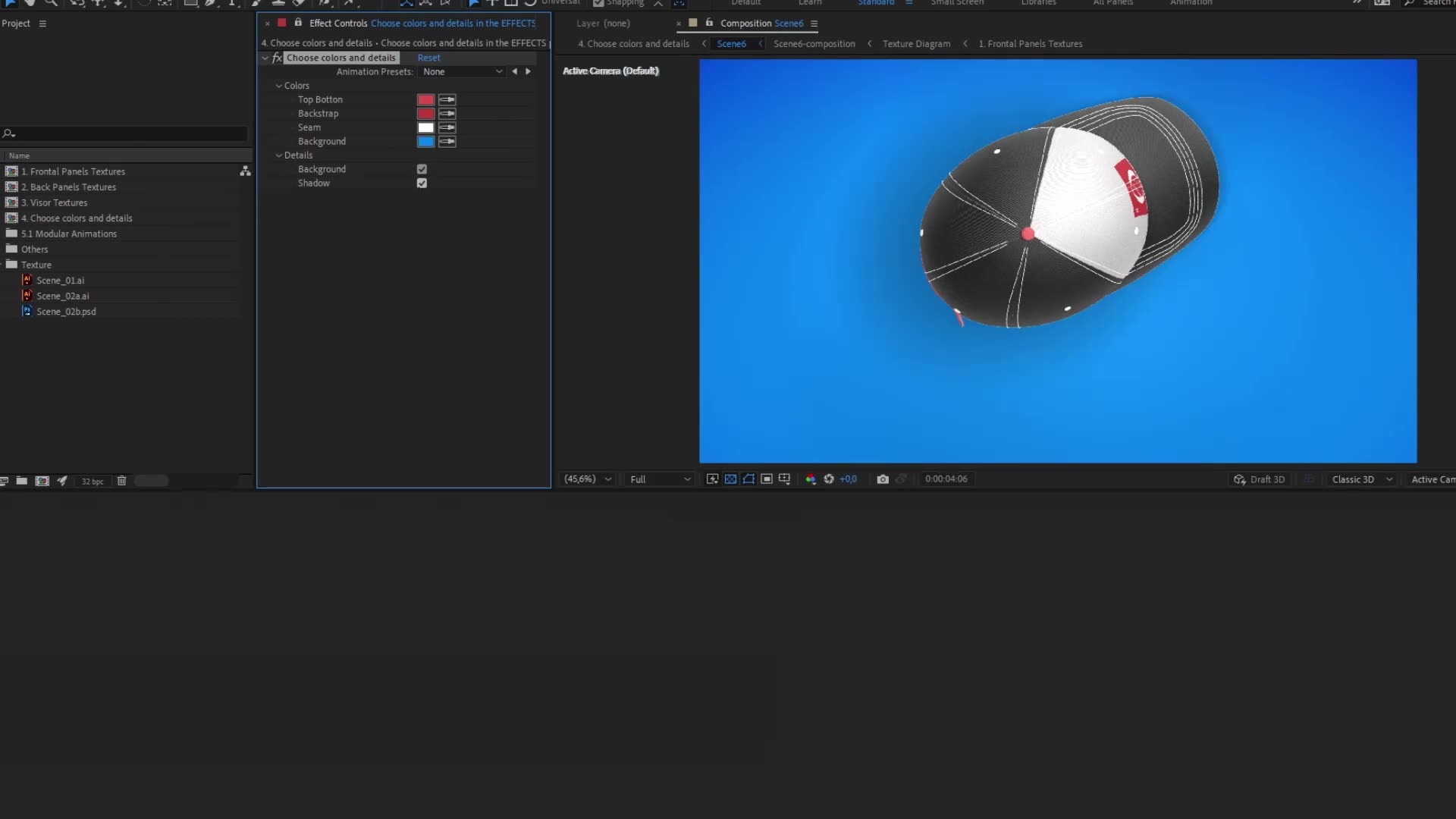Toggle Transparency Grid in composition viewer
The height and width of the screenshot is (819, 1456).
click(x=730, y=479)
